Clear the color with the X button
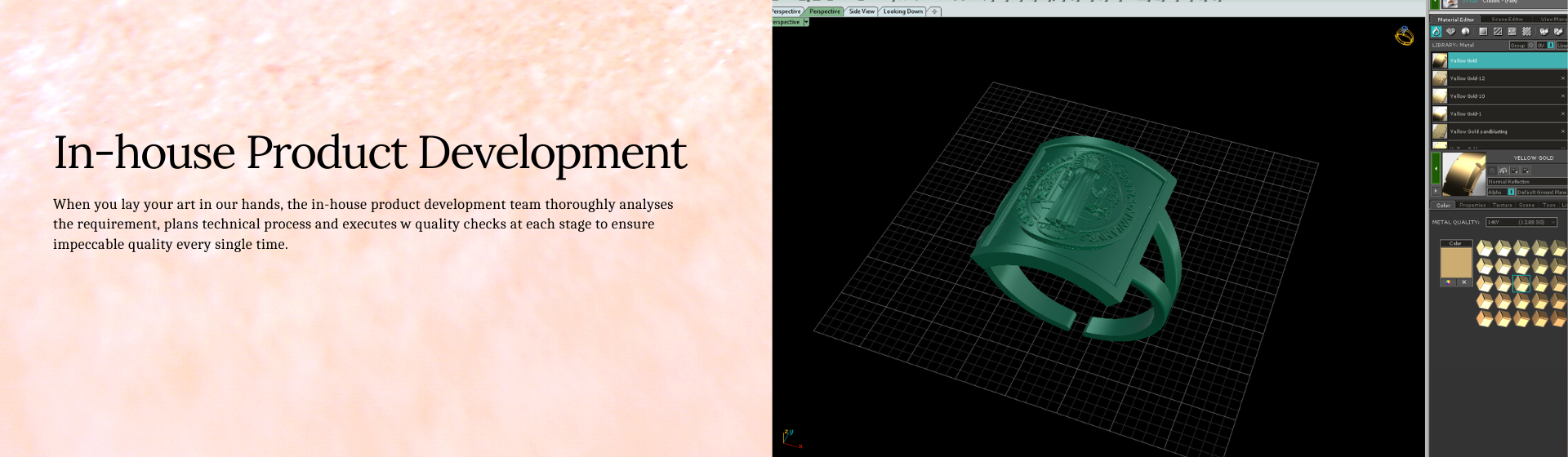 (1463, 282)
